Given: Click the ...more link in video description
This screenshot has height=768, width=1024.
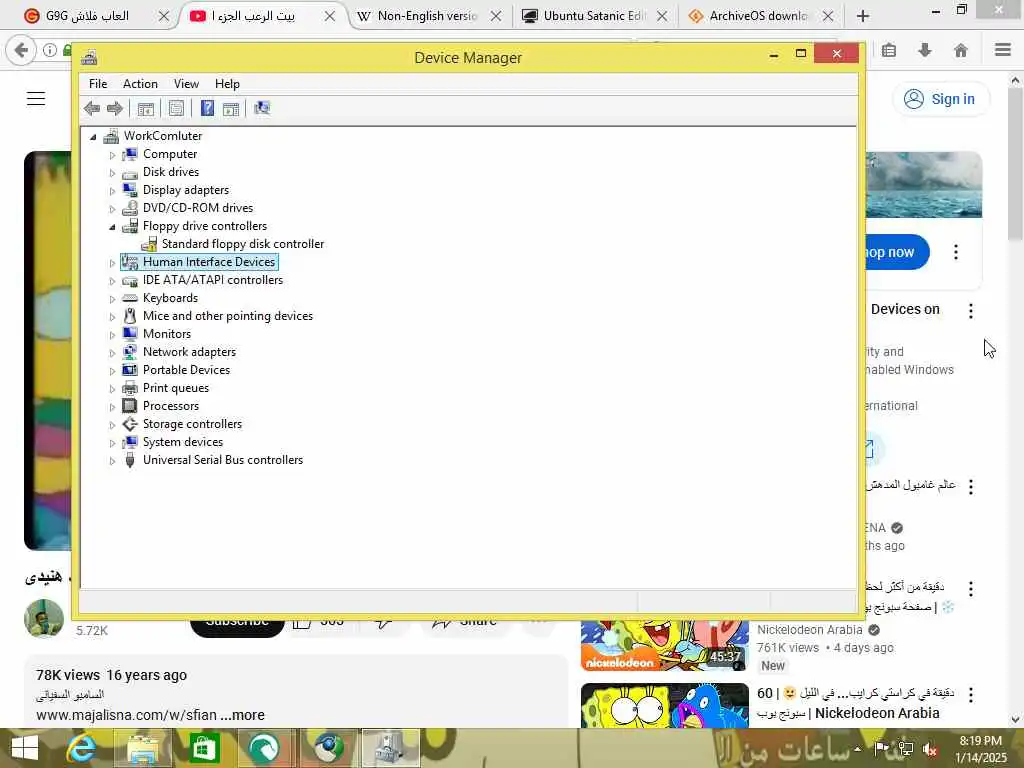Looking at the screenshot, I should [x=242, y=715].
